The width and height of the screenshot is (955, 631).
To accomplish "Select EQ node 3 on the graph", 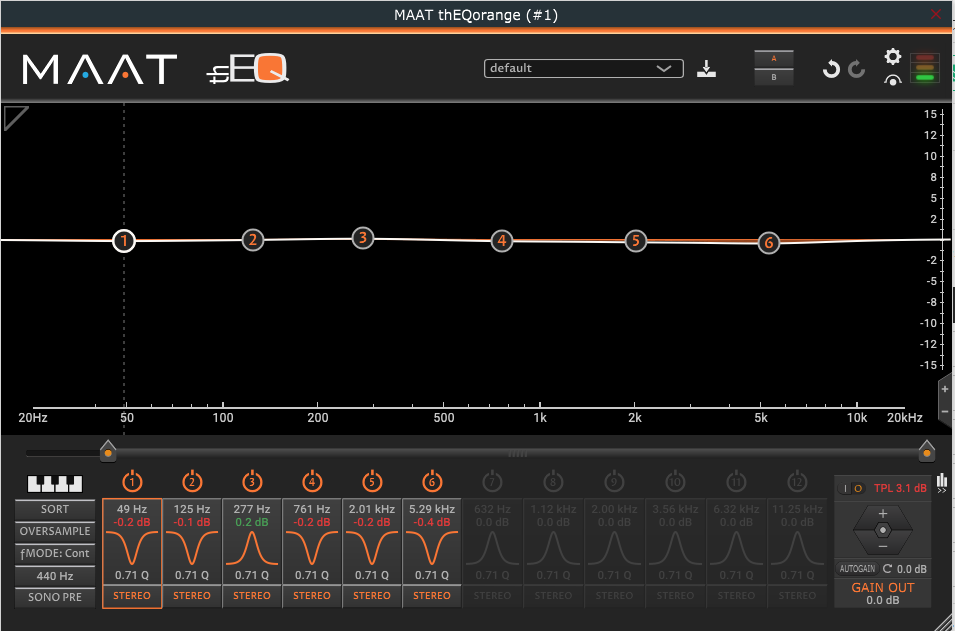I will coord(363,238).
